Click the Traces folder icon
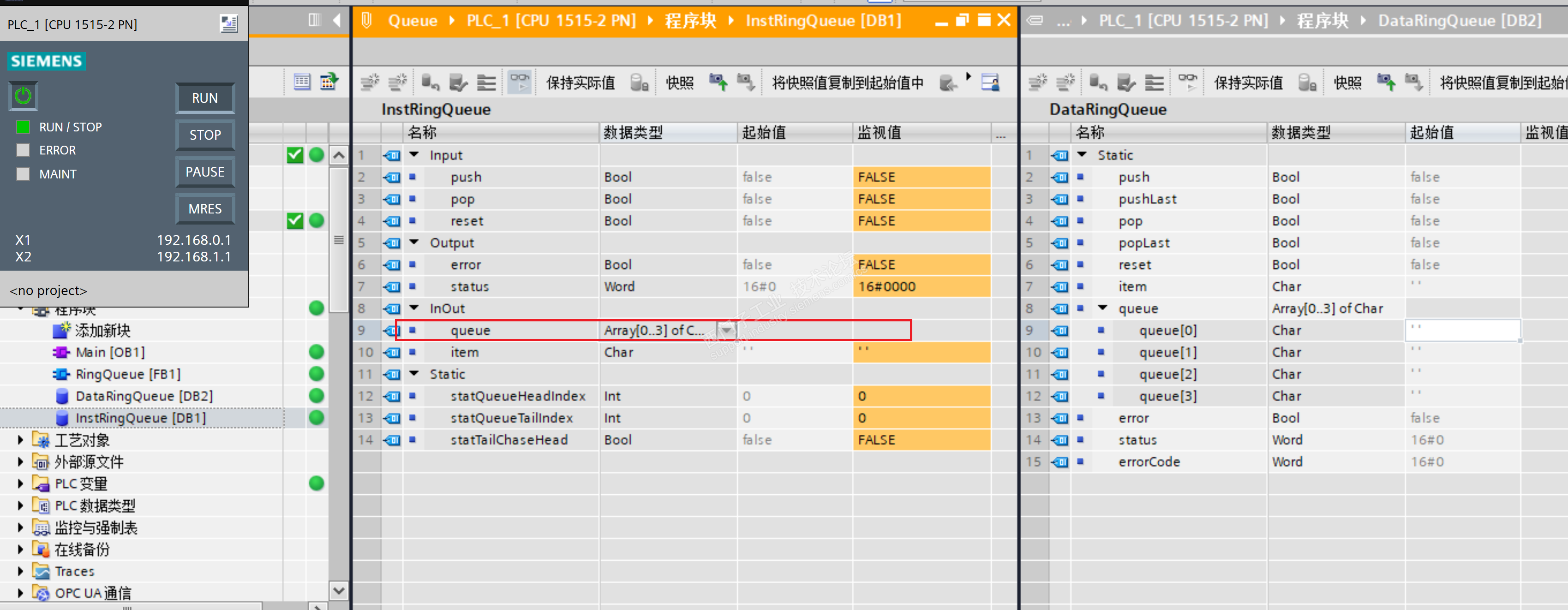 41,571
